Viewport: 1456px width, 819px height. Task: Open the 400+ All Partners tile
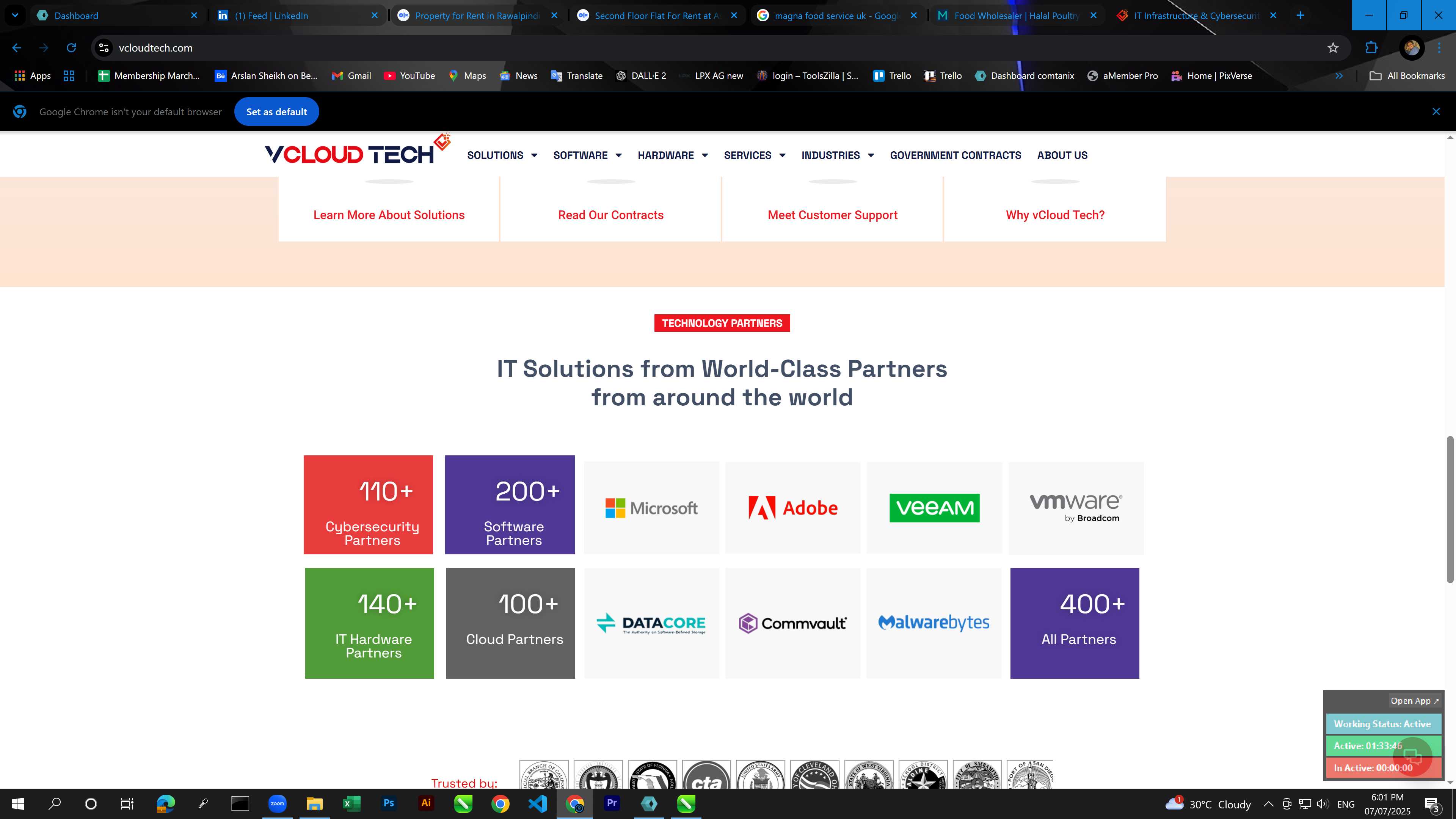point(1075,623)
